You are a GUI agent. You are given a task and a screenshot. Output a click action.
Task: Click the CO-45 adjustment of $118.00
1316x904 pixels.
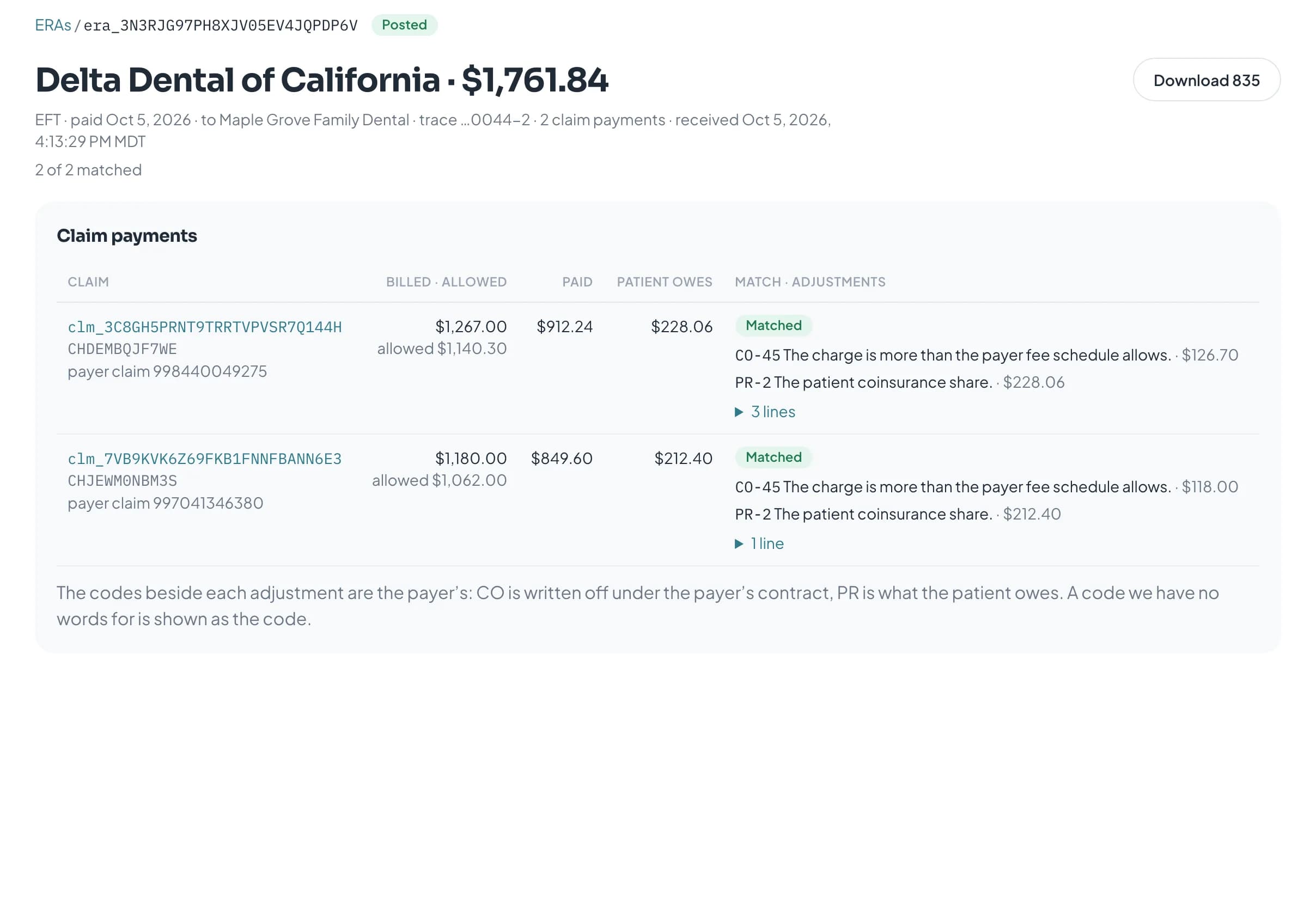(x=986, y=487)
